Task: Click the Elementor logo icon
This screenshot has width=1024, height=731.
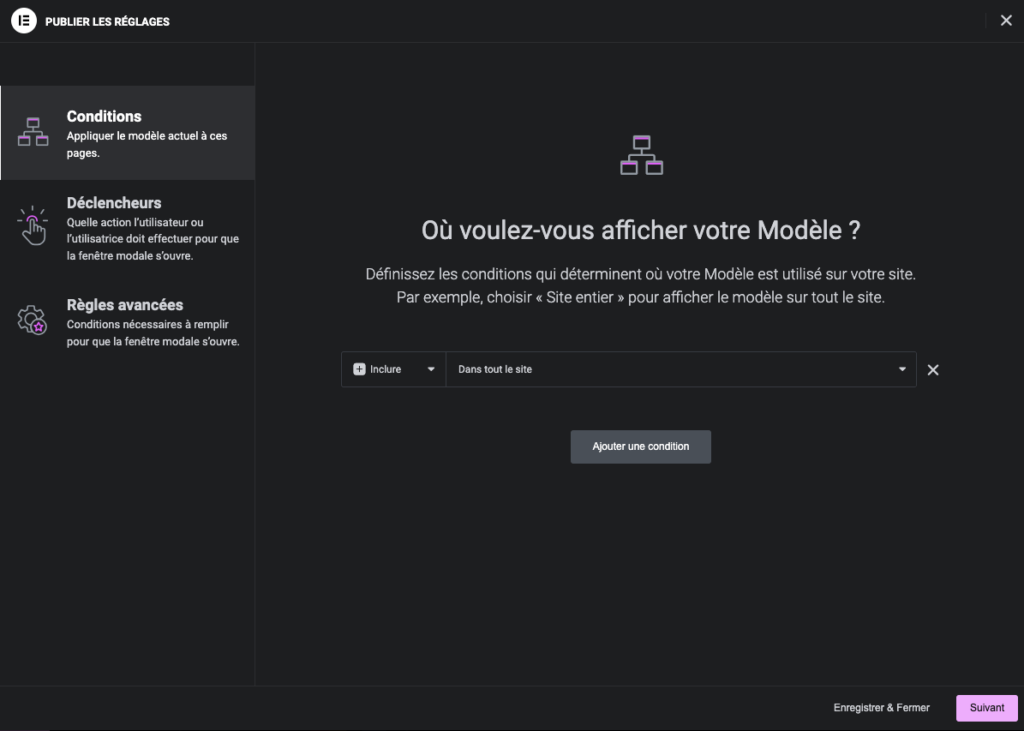Action: click(23, 21)
